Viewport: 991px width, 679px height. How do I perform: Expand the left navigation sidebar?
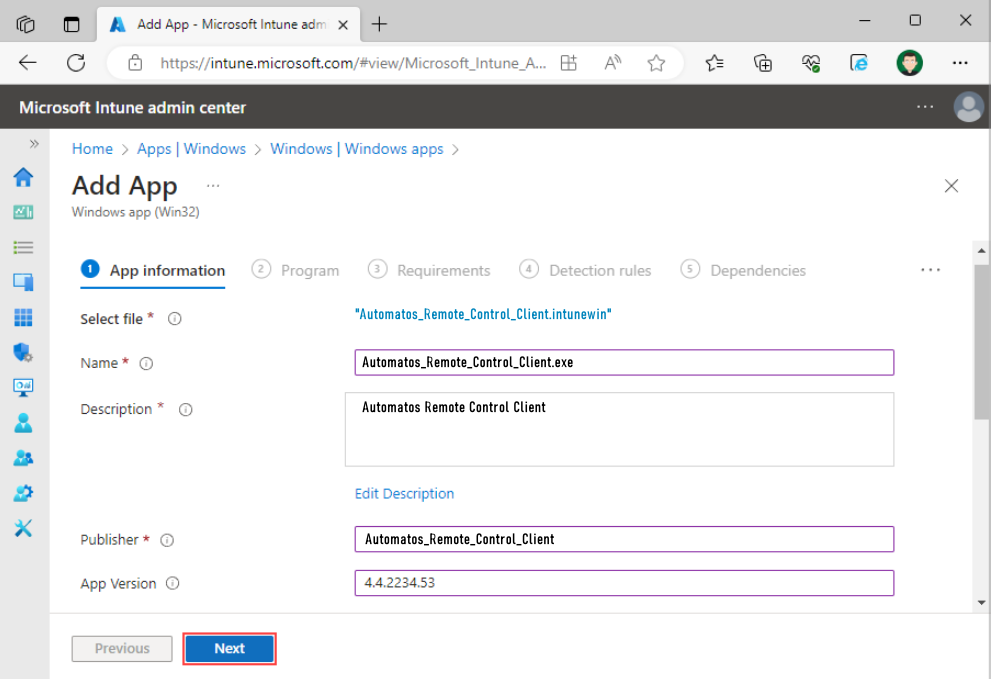(34, 144)
